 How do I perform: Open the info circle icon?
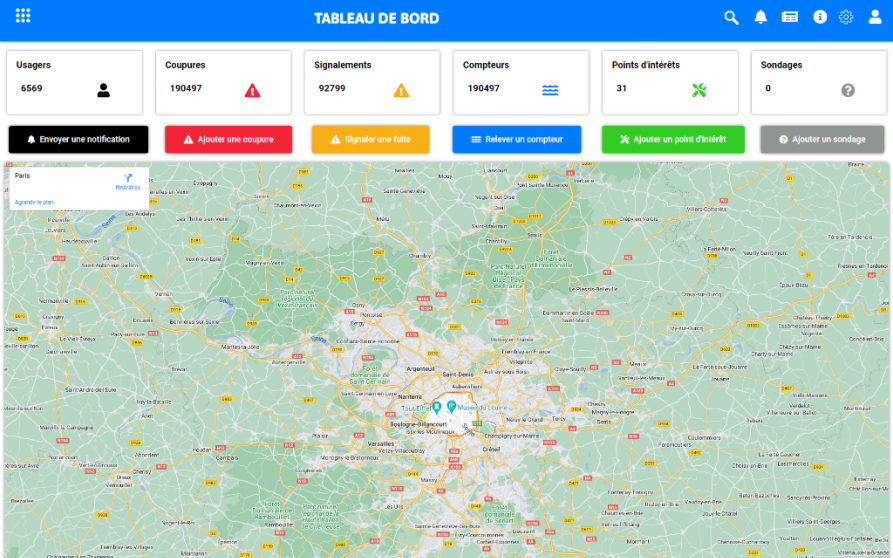(820, 17)
